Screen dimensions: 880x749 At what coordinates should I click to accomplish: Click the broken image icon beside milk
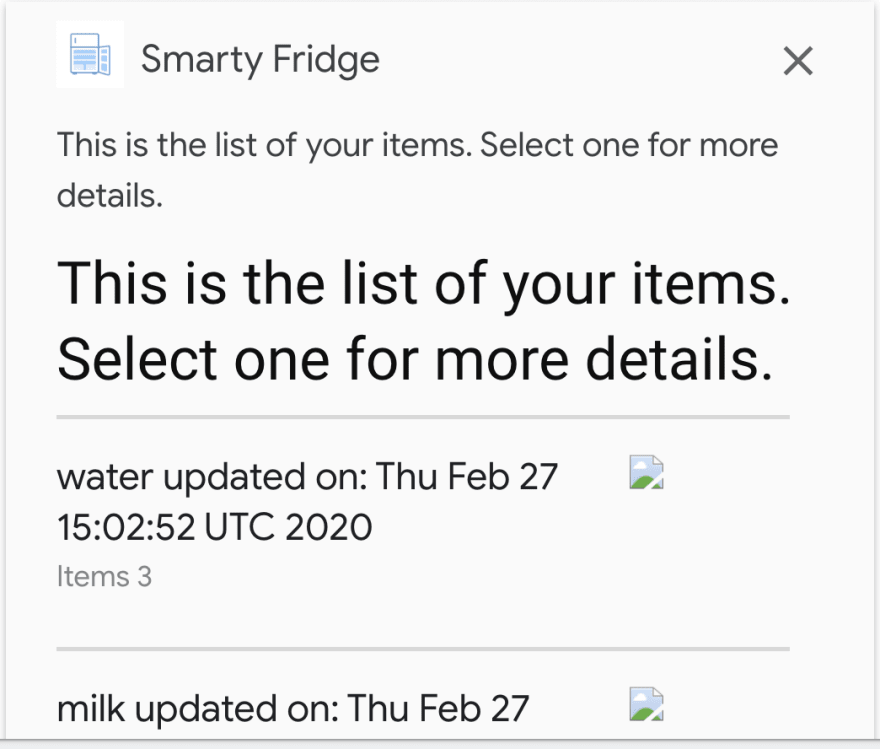646,704
